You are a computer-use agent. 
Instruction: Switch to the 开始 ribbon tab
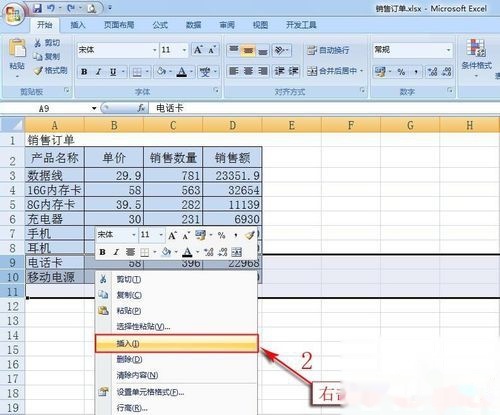point(45,25)
